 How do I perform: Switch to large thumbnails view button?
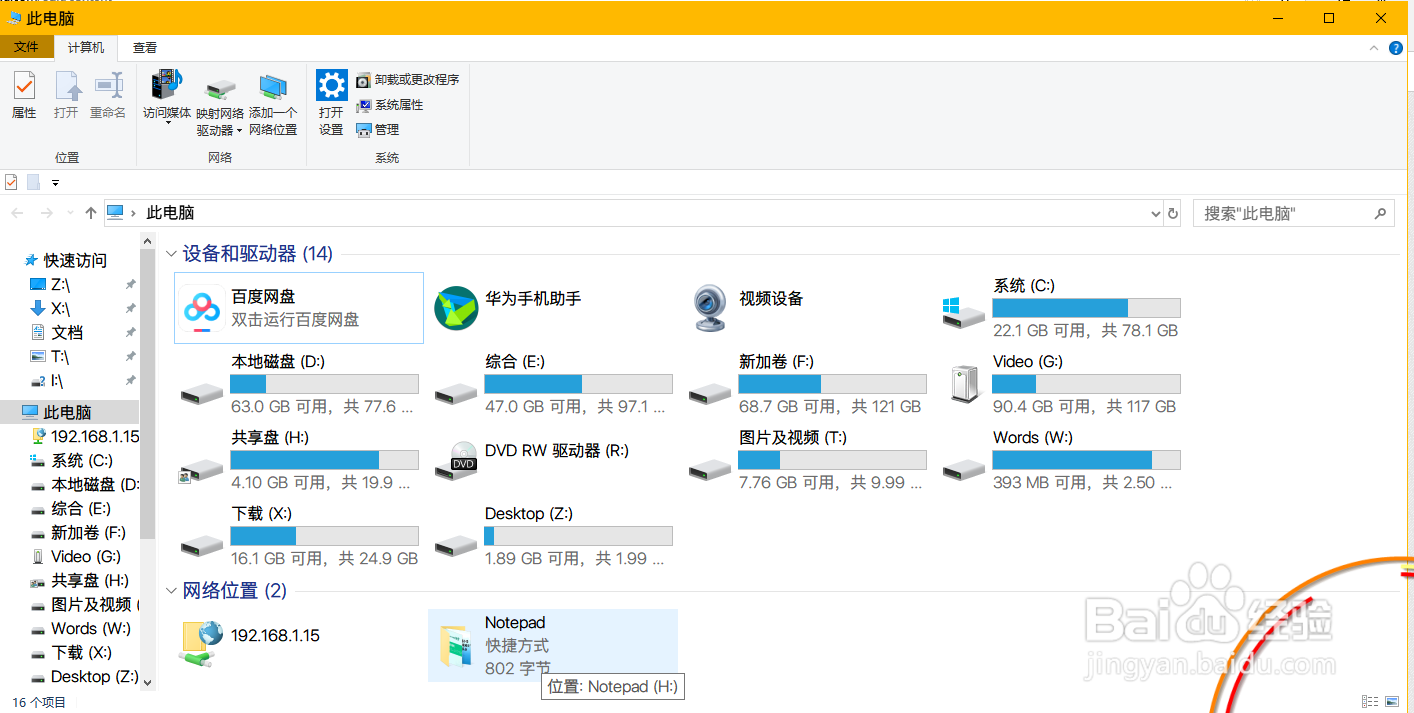tap(1391, 702)
